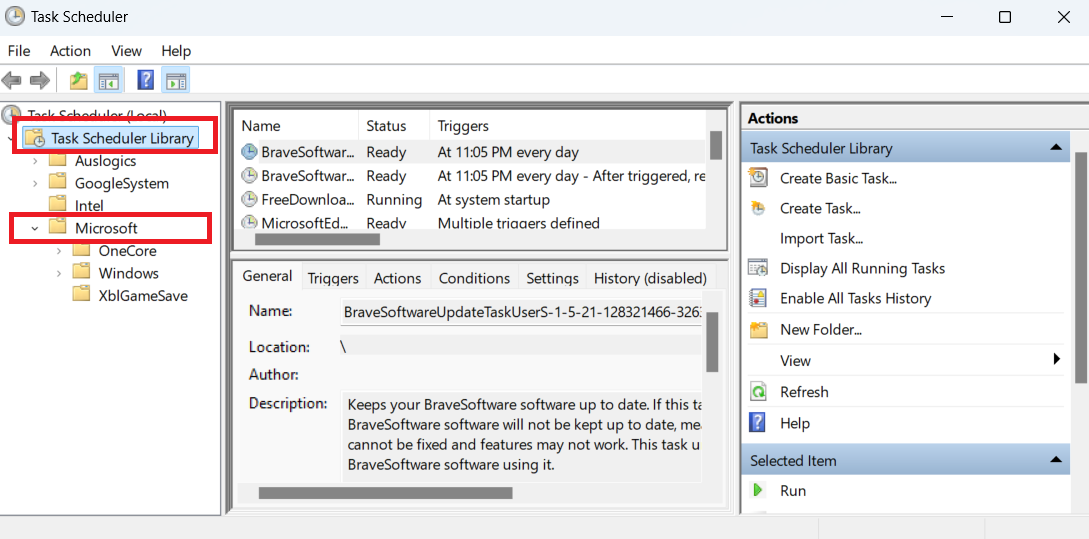
Task: Click the clock icon of FreeDownloa... task
Action: 249,199
